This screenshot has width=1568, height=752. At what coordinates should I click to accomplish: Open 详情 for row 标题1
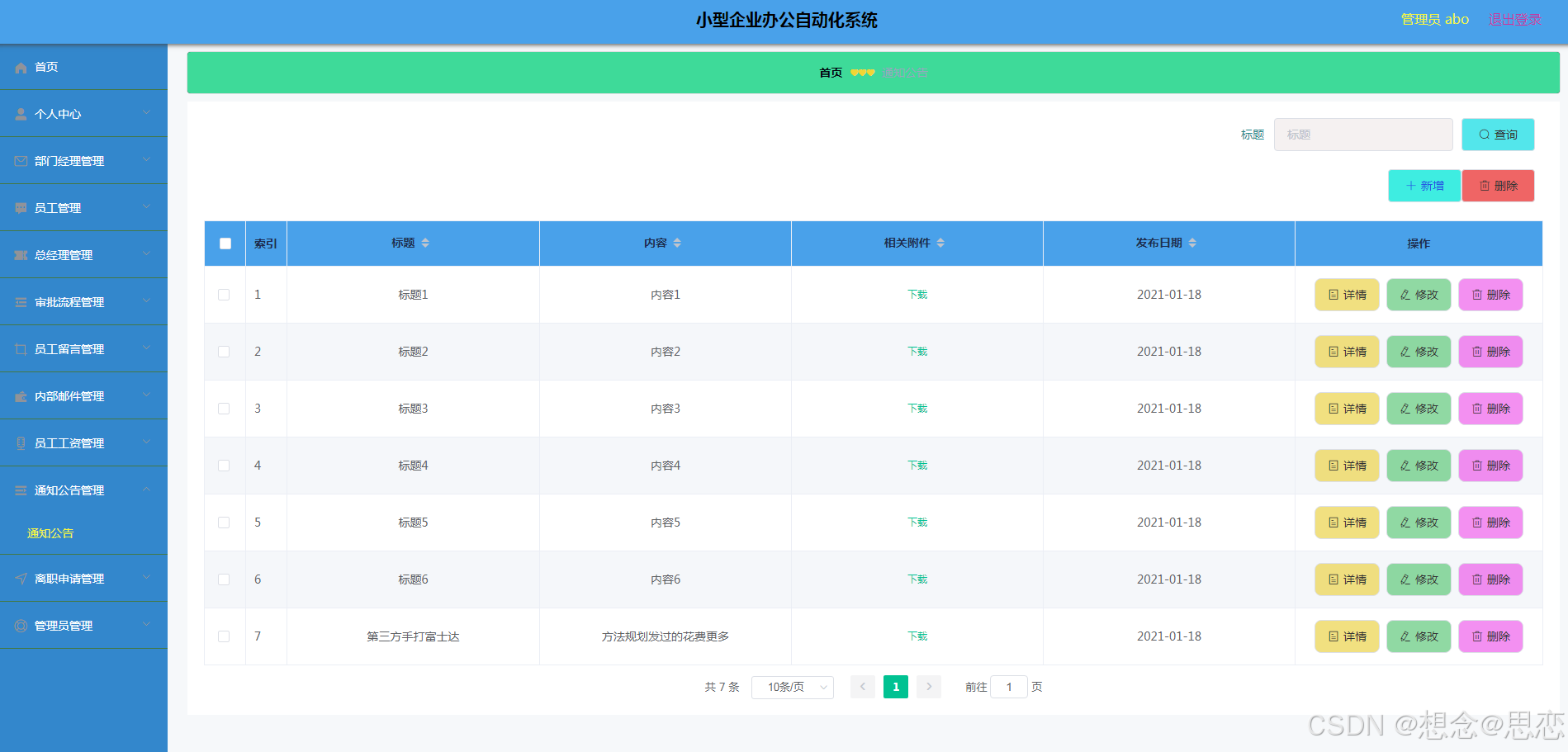(1347, 295)
